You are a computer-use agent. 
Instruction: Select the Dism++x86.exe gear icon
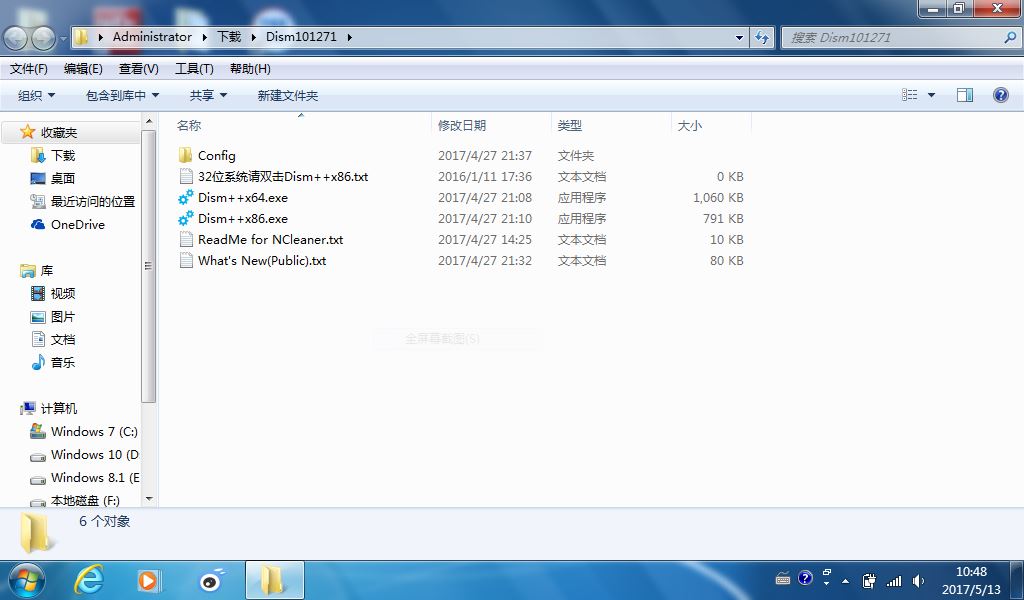(185, 218)
